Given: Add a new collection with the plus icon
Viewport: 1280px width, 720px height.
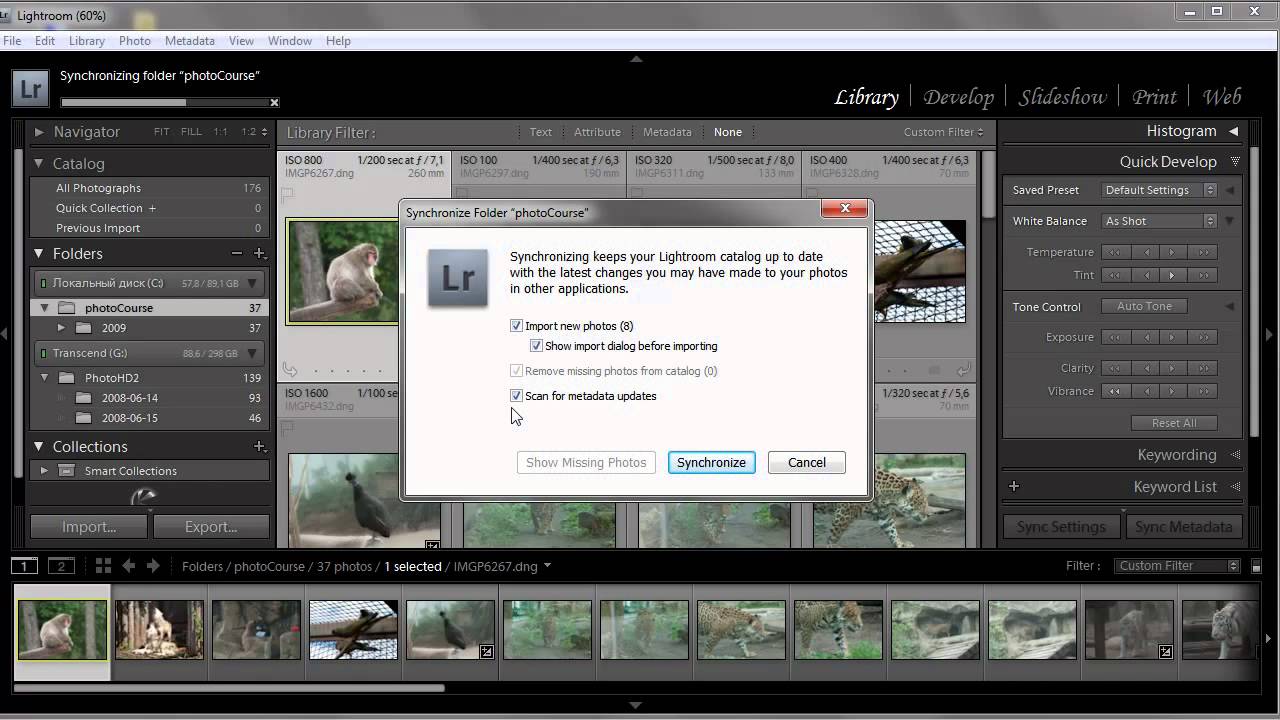Looking at the screenshot, I should [259, 447].
